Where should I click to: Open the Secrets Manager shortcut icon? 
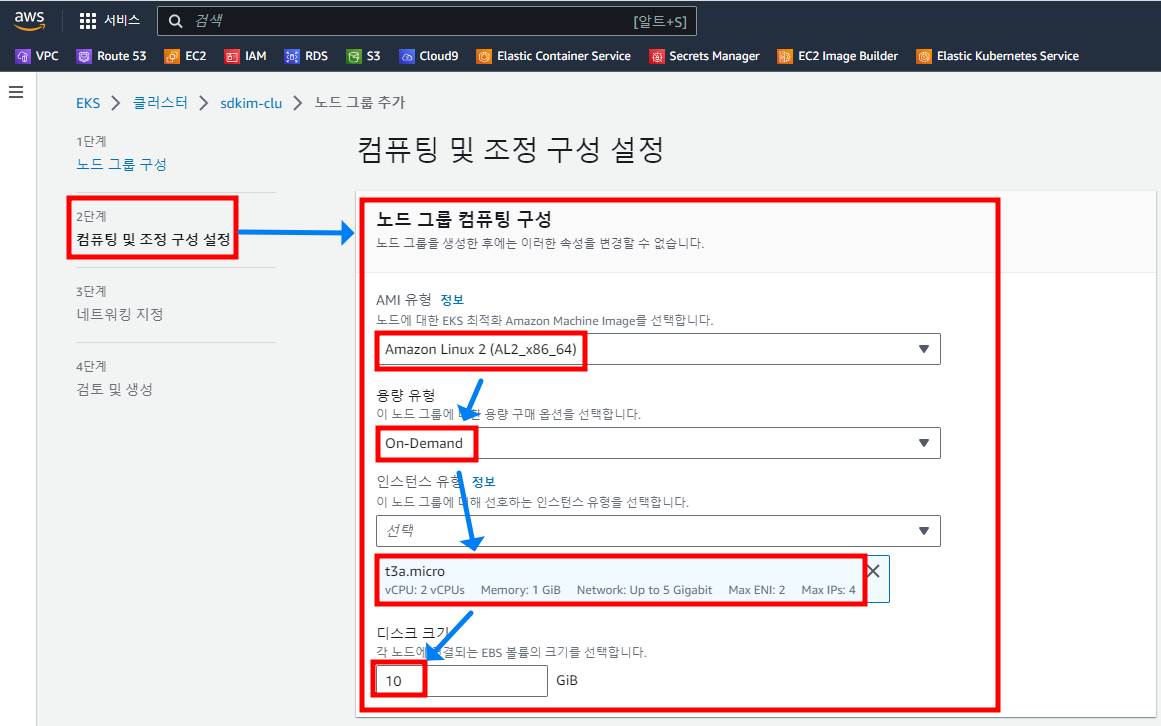656,56
